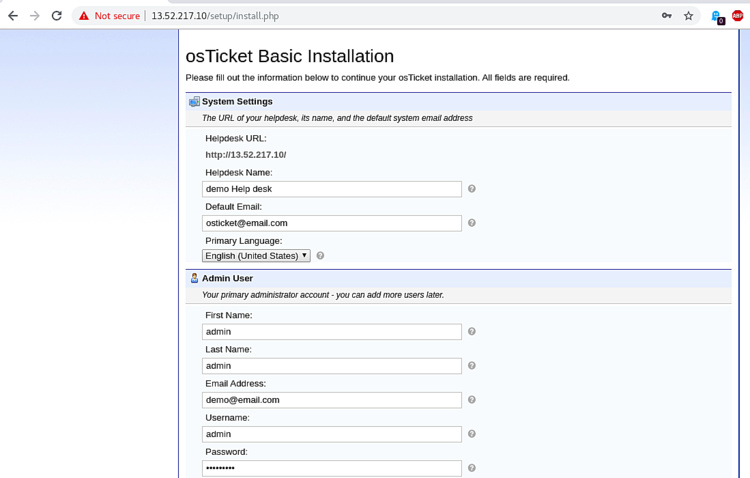This screenshot has height=478, width=750.
Task: Click the admin Email Address field
Action: coord(331,400)
